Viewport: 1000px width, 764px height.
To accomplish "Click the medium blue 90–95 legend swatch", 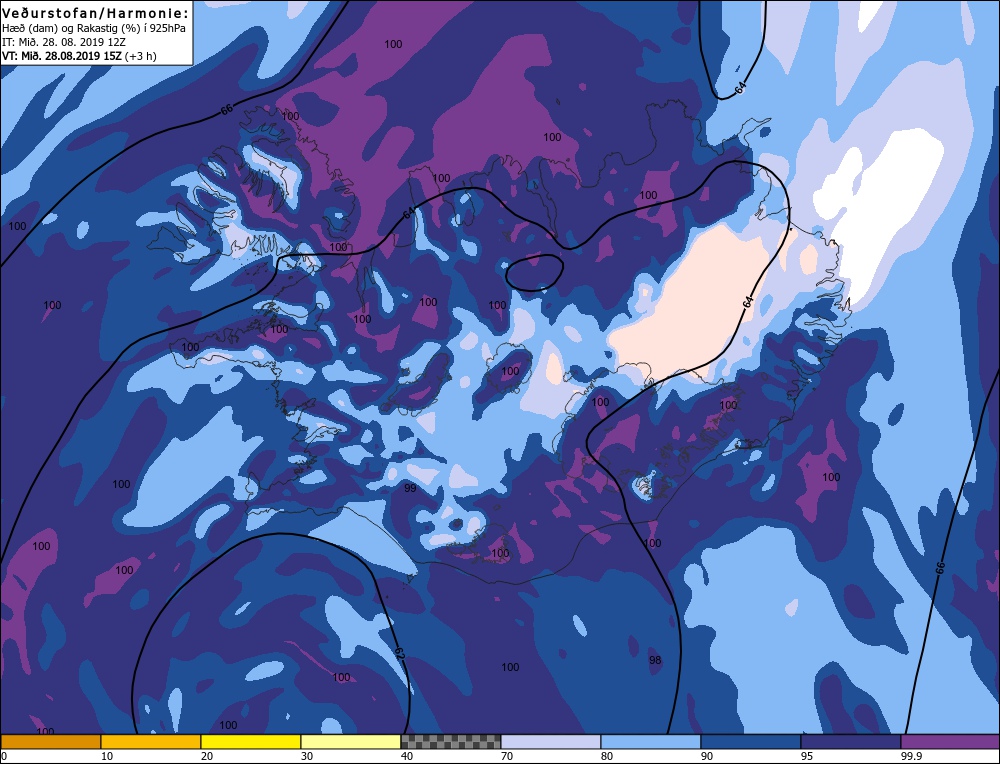I will tap(751, 741).
